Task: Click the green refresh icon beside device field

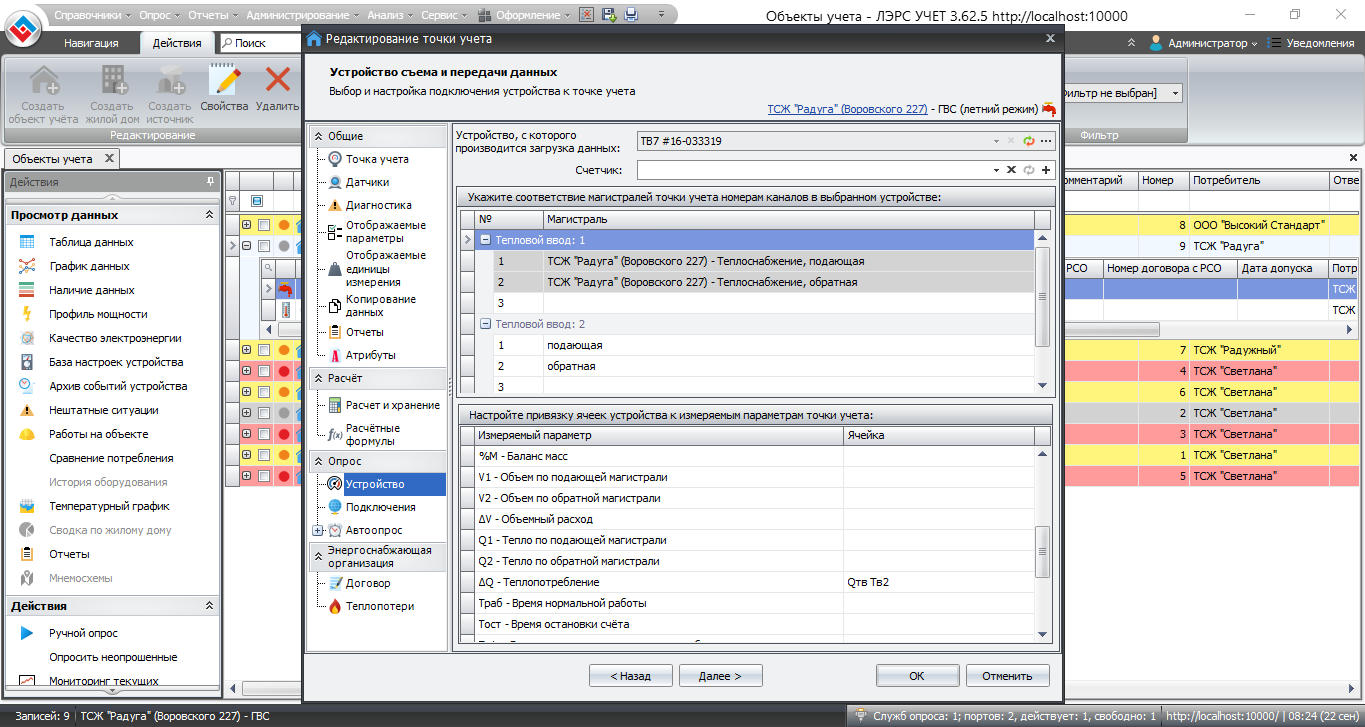Action: point(1028,141)
